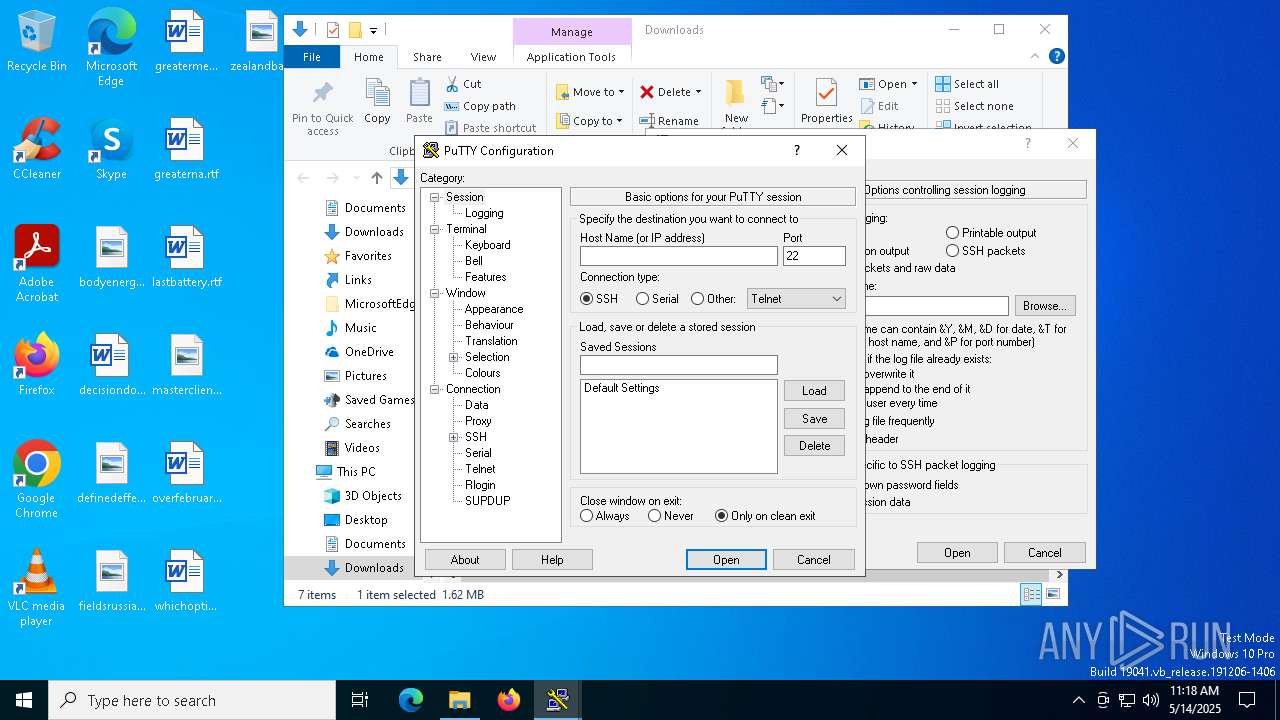The width and height of the screenshot is (1280, 720).
Task: Click Pin to Quick access icon
Action: coord(322,108)
